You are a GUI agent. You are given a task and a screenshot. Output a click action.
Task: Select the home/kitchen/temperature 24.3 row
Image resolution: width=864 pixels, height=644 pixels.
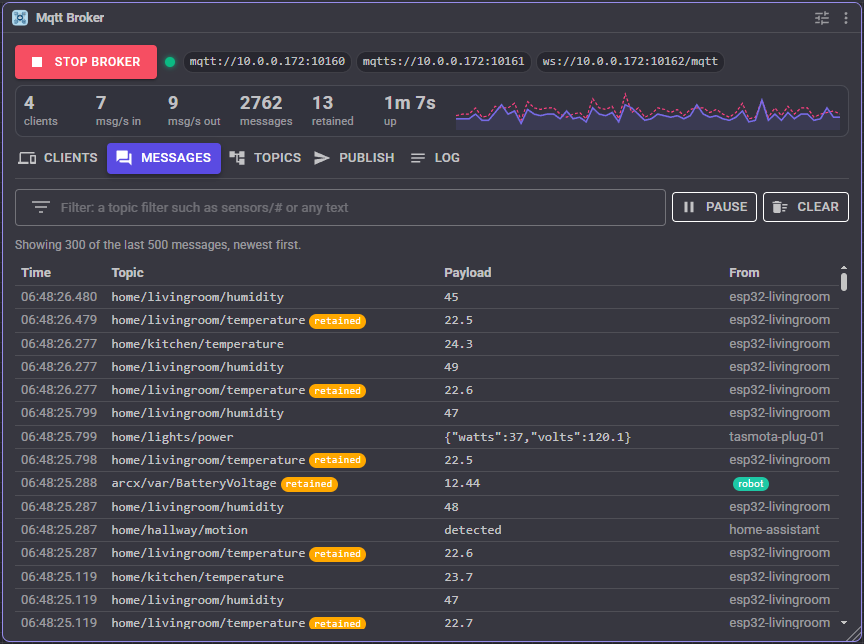pyautogui.click(x=427, y=344)
